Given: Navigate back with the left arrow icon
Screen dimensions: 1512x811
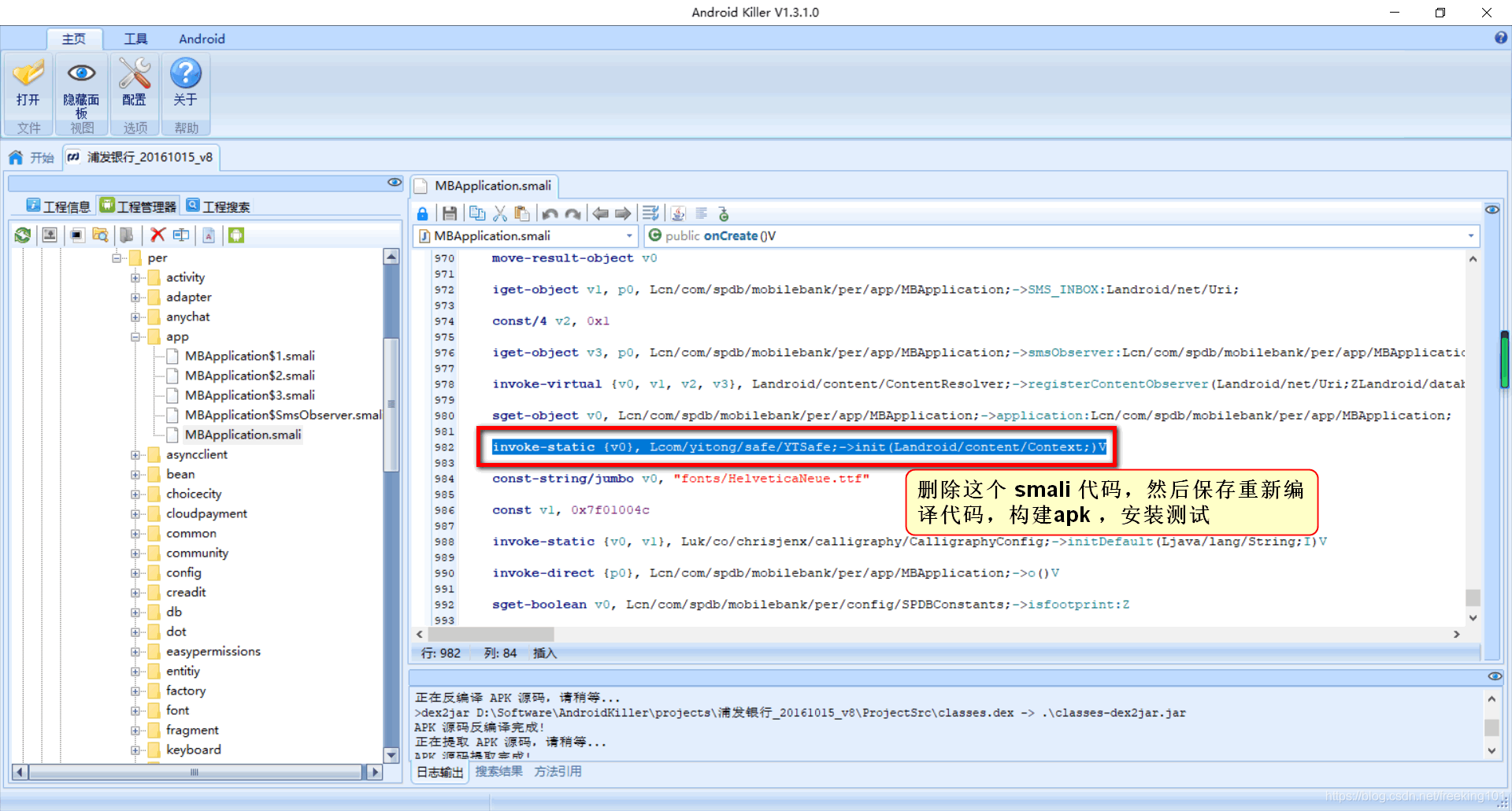Looking at the screenshot, I should point(601,213).
